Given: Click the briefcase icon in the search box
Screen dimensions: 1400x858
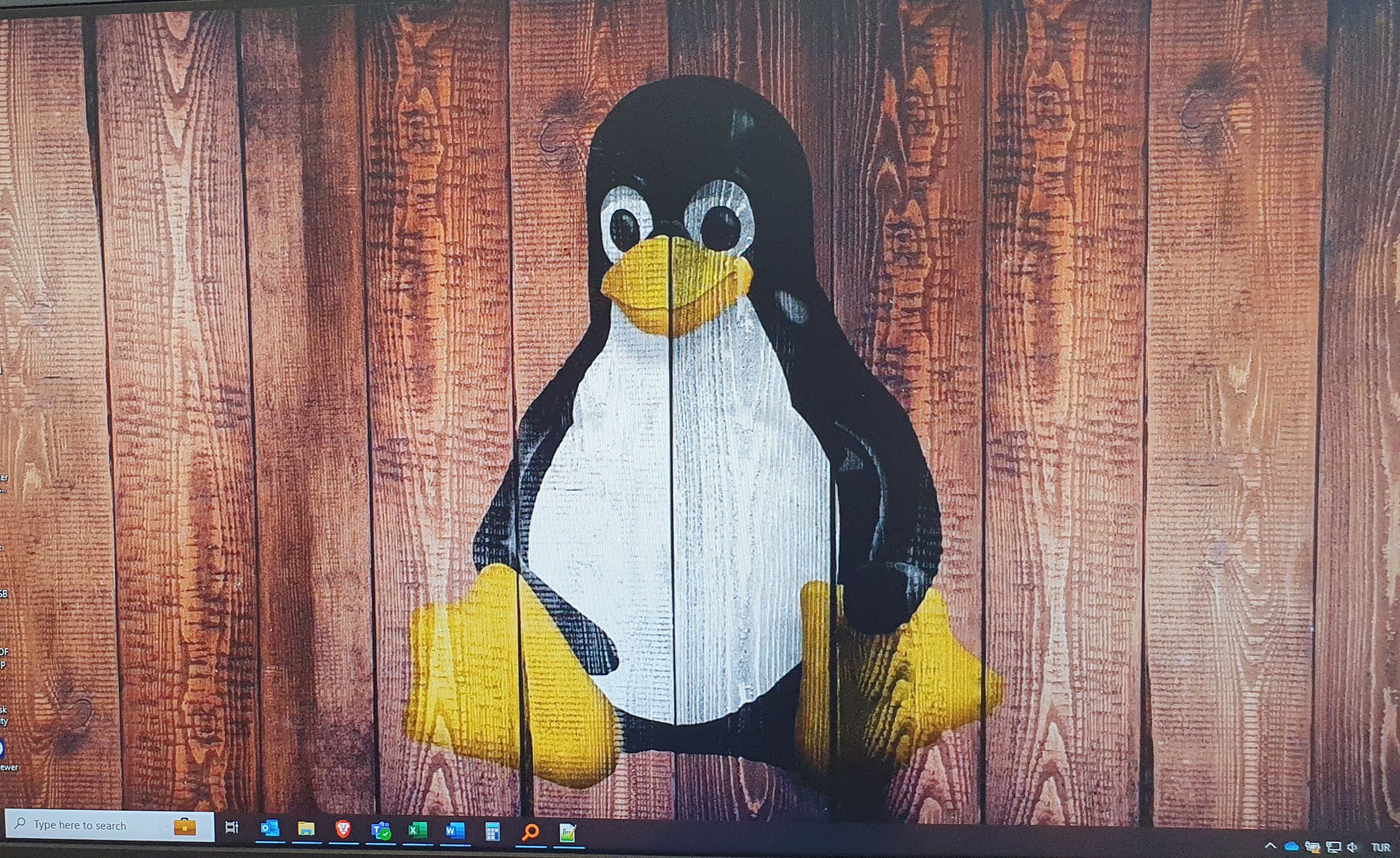Looking at the screenshot, I should 185,827.
